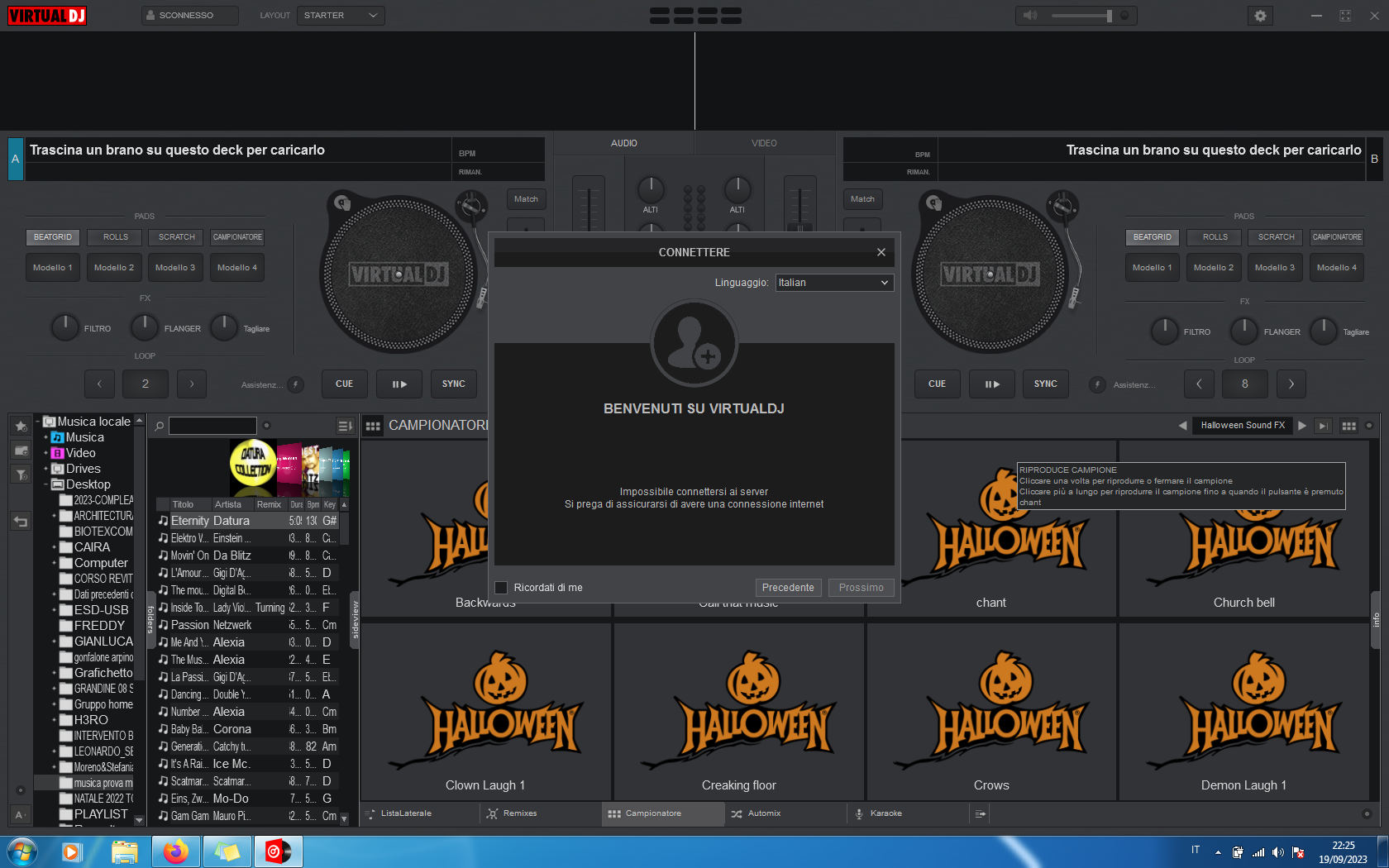Click the FILTRO knob on deck A

(64, 327)
